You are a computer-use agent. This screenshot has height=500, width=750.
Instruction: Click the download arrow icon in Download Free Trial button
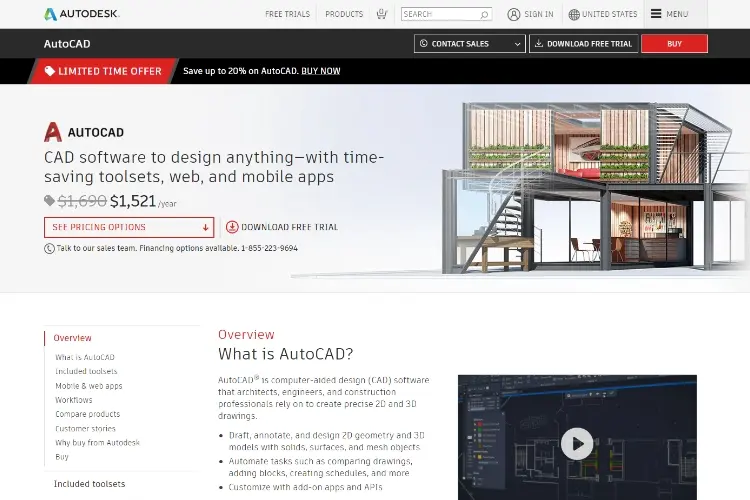(x=539, y=43)
